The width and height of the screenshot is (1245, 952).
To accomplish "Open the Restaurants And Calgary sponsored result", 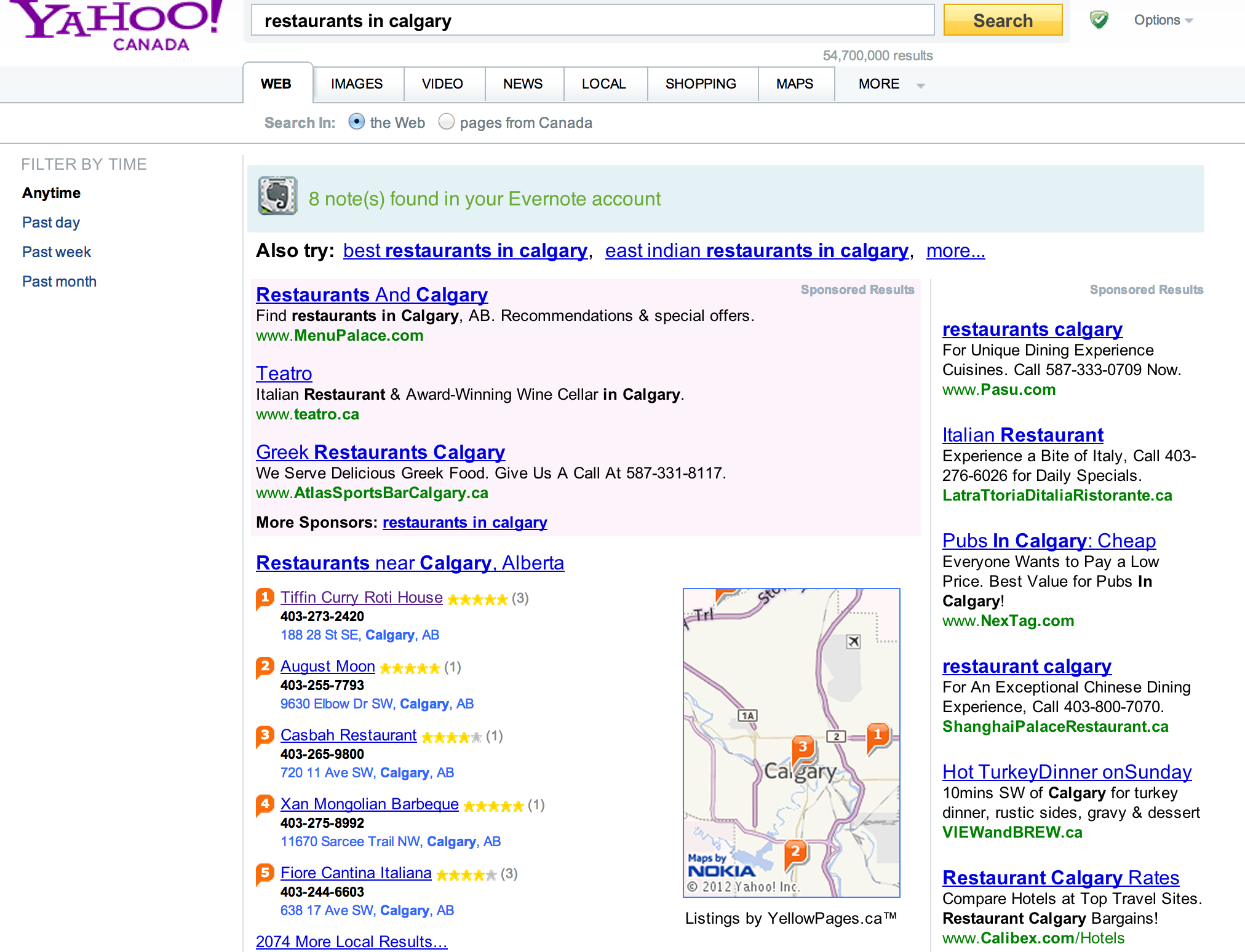I will [x=372, y=295].
